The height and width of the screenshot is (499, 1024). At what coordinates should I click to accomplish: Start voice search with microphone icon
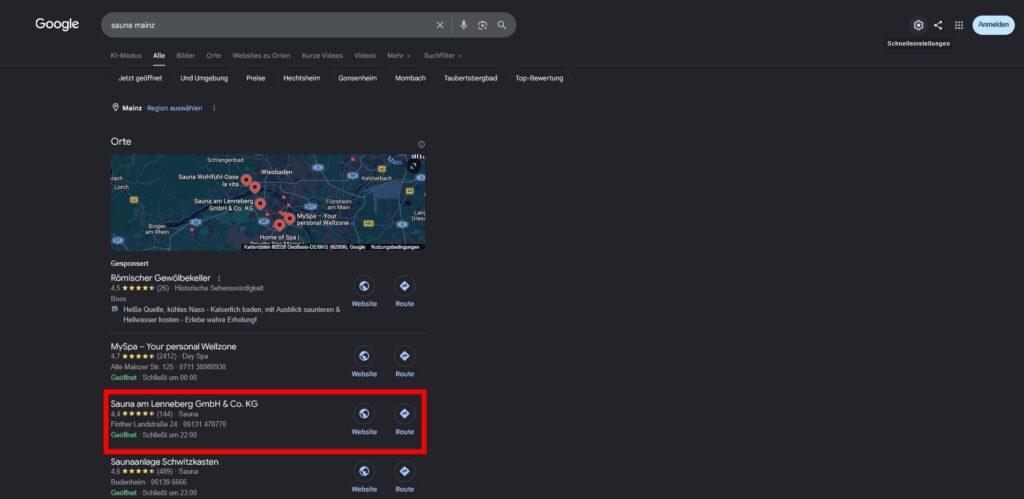click(464, 25)
